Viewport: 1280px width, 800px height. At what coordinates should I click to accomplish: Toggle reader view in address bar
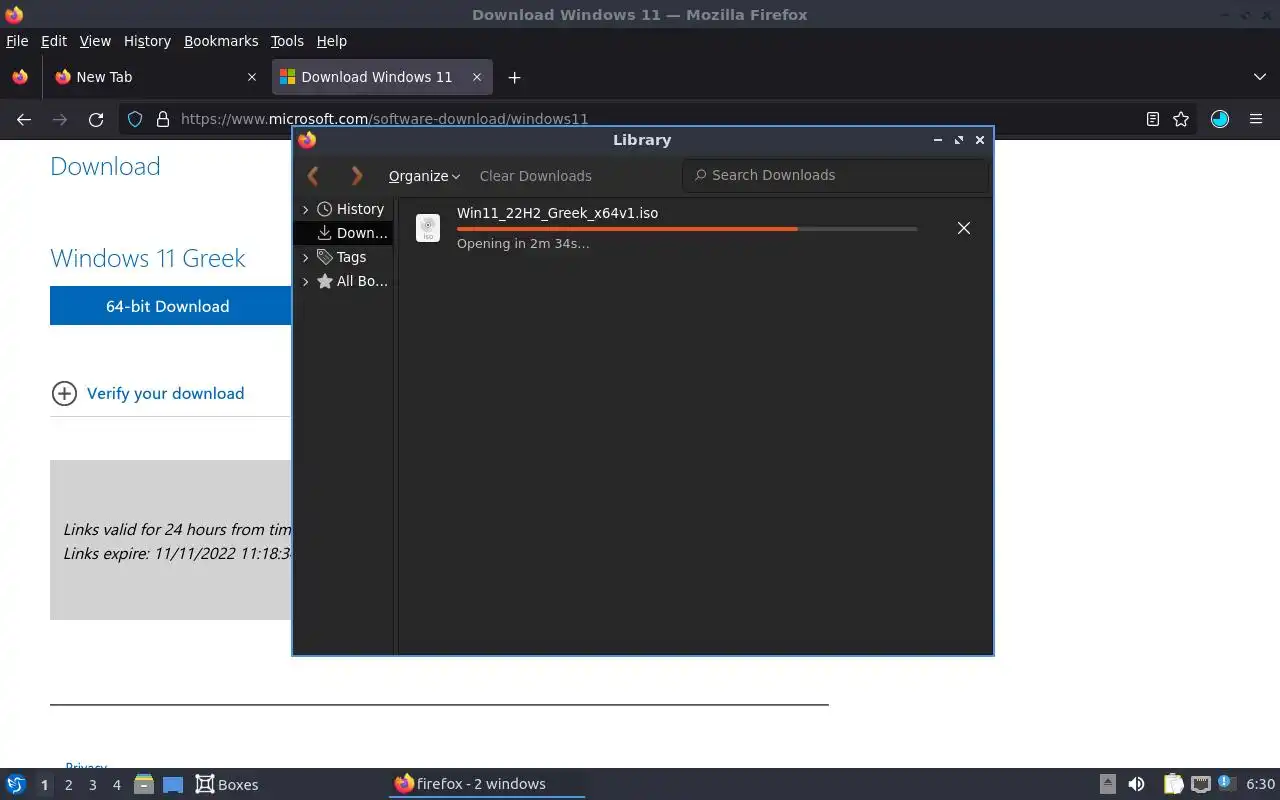point(1153,119)
